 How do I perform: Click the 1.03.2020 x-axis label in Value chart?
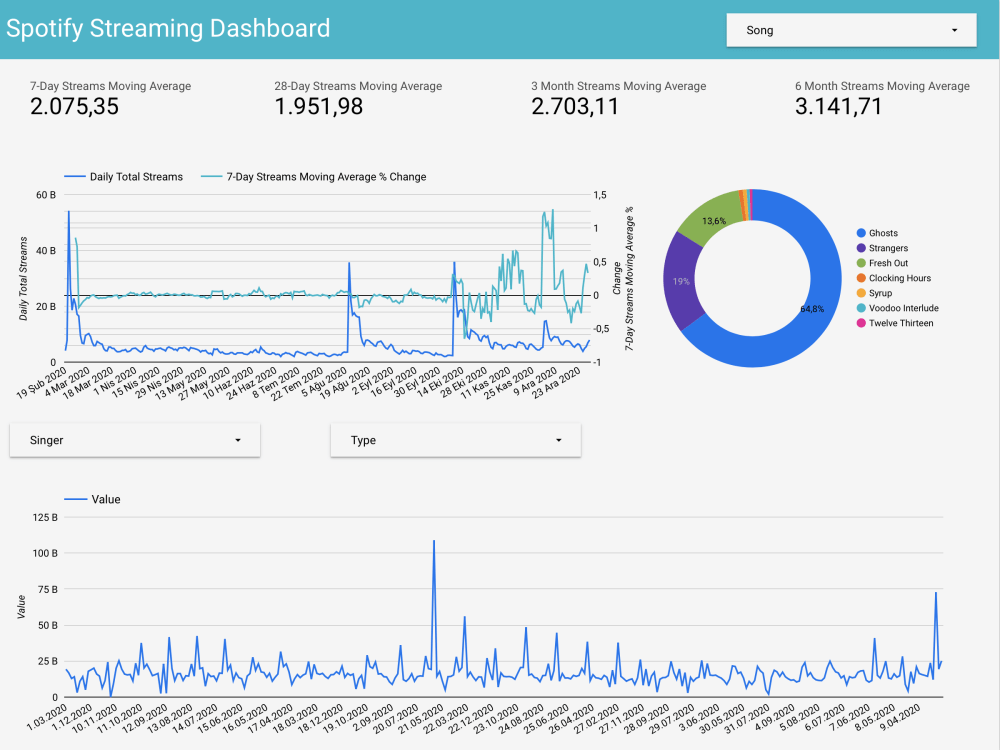(47, 717)
